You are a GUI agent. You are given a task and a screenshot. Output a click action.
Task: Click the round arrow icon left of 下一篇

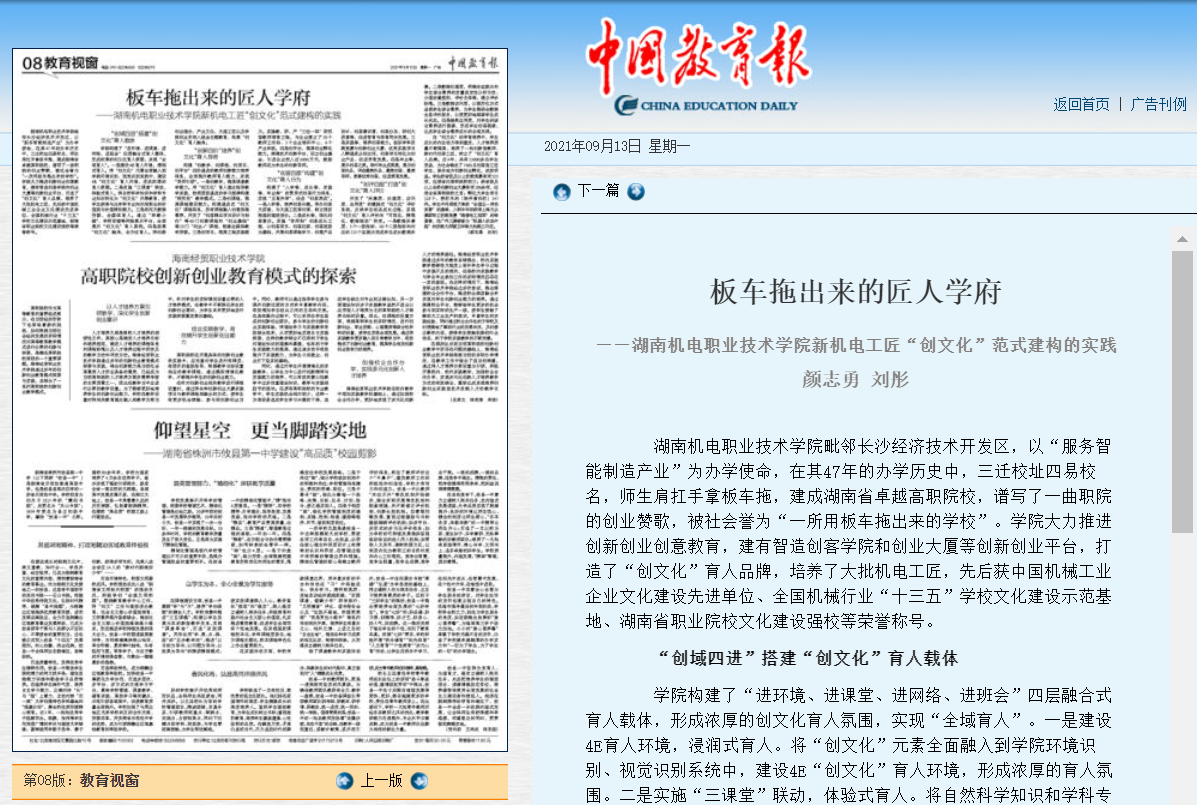click(x=562, y=192)
